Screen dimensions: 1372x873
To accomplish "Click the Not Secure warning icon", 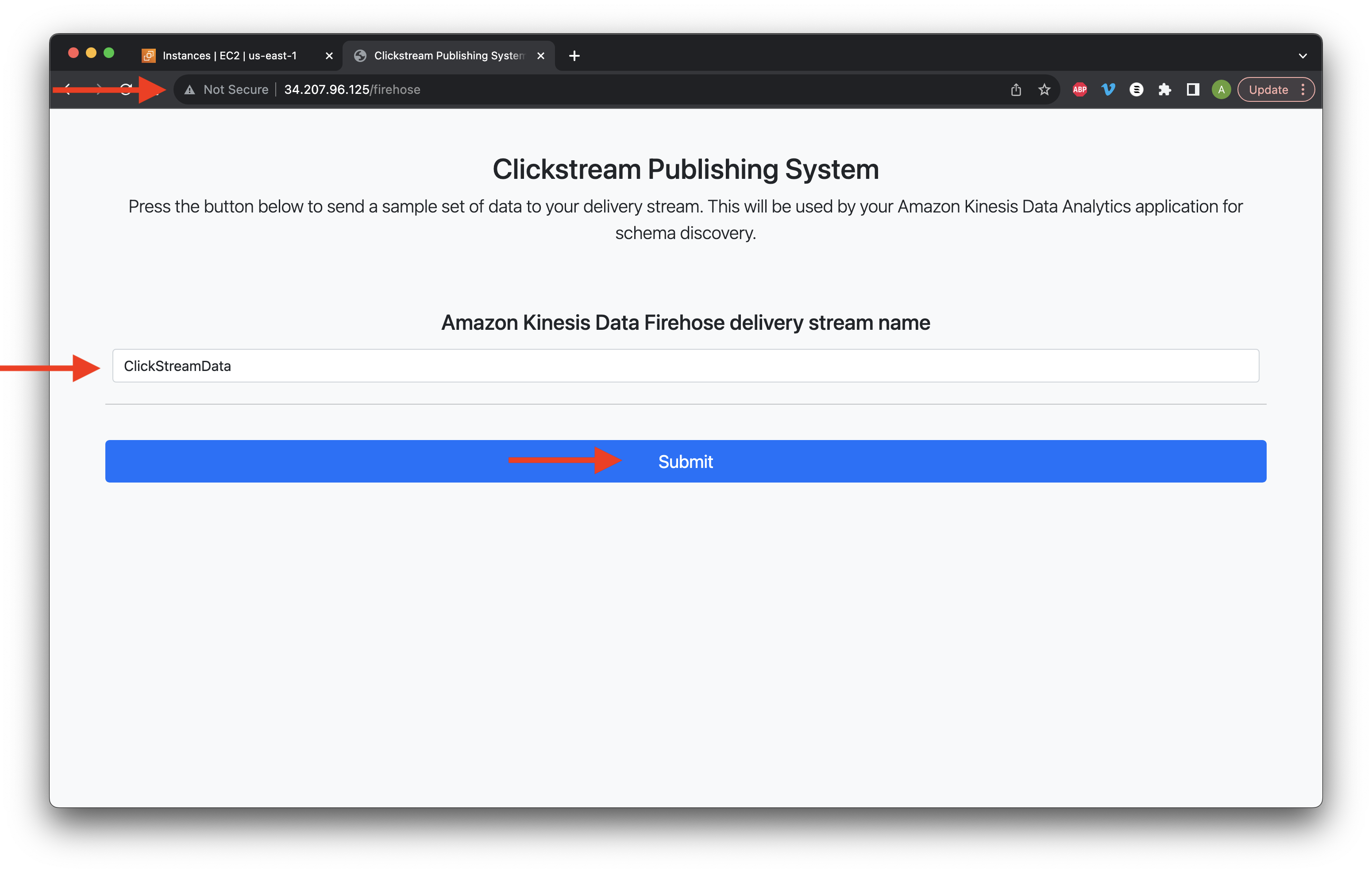I will pos(190,90).
